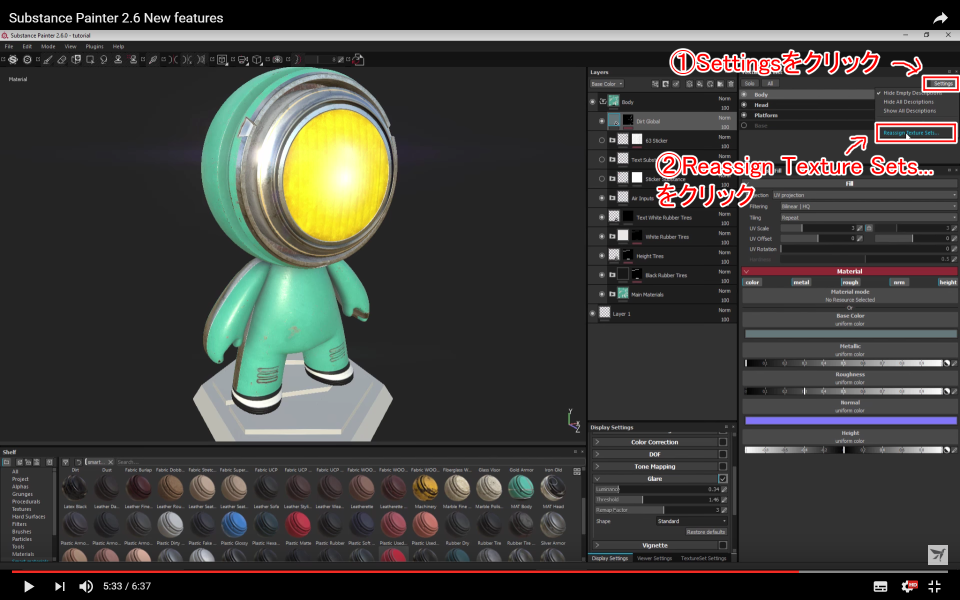Select the Clone stamp tool icon
The image size is (960, 600).
pos(118,59)
